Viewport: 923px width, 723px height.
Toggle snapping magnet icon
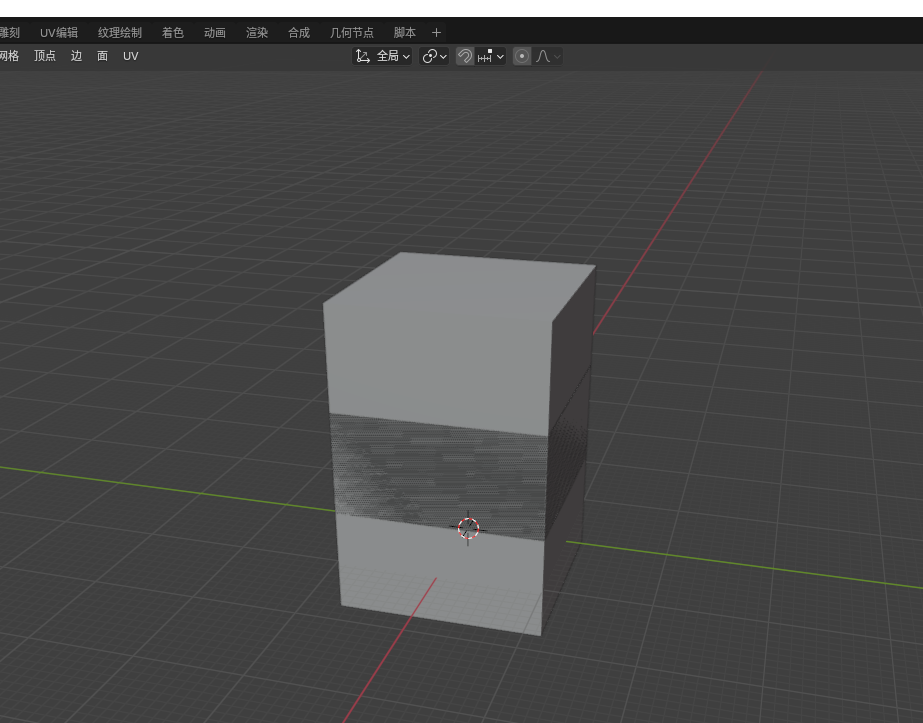464,56
